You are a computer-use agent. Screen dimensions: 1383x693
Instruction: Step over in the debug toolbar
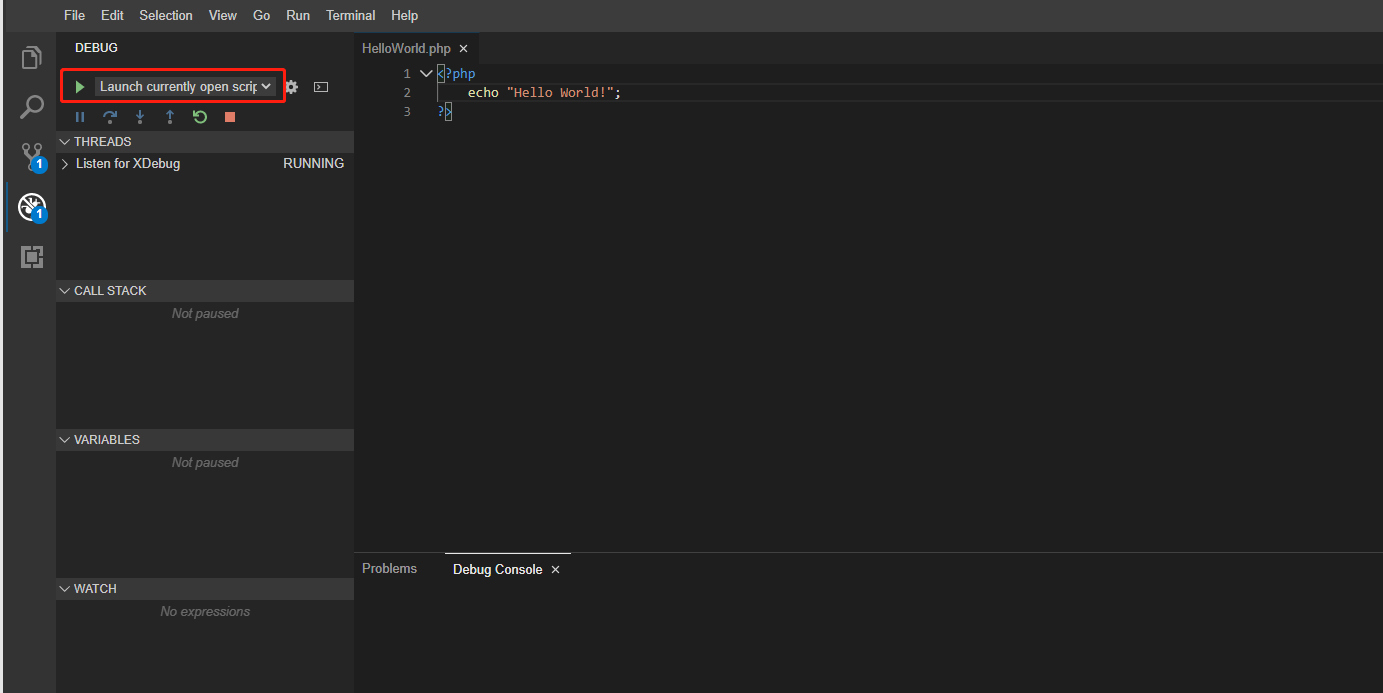[110, 117]
